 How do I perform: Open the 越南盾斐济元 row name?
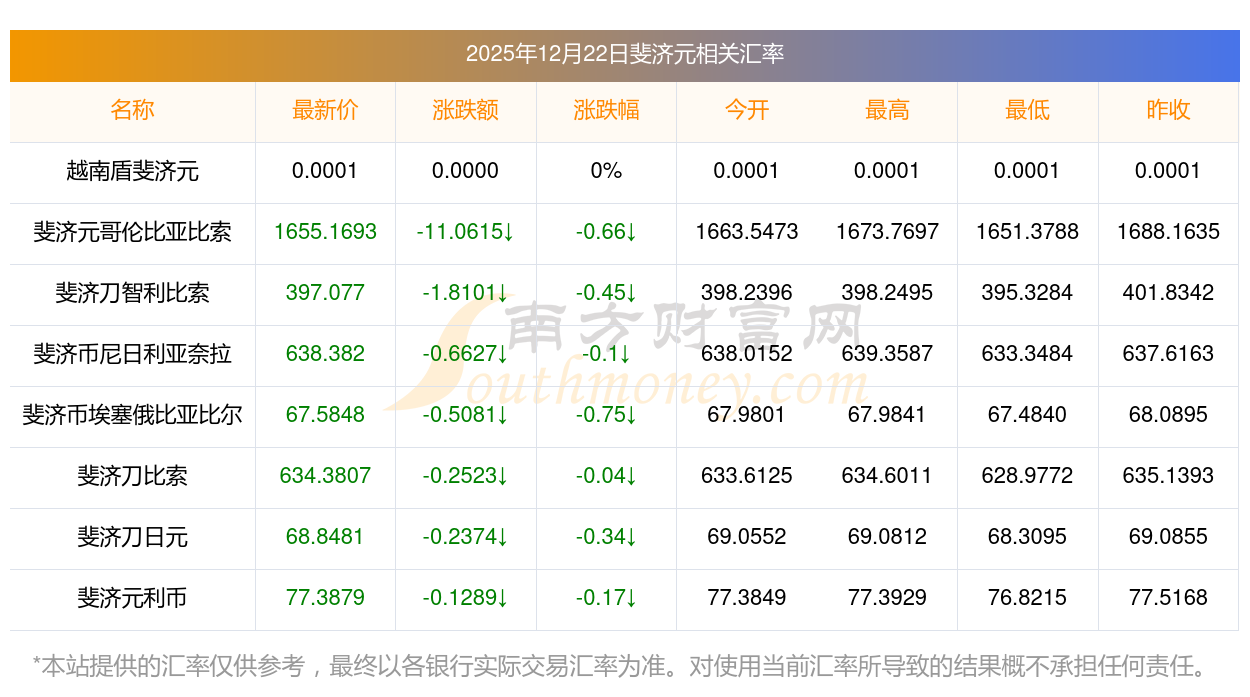[132, 172]
